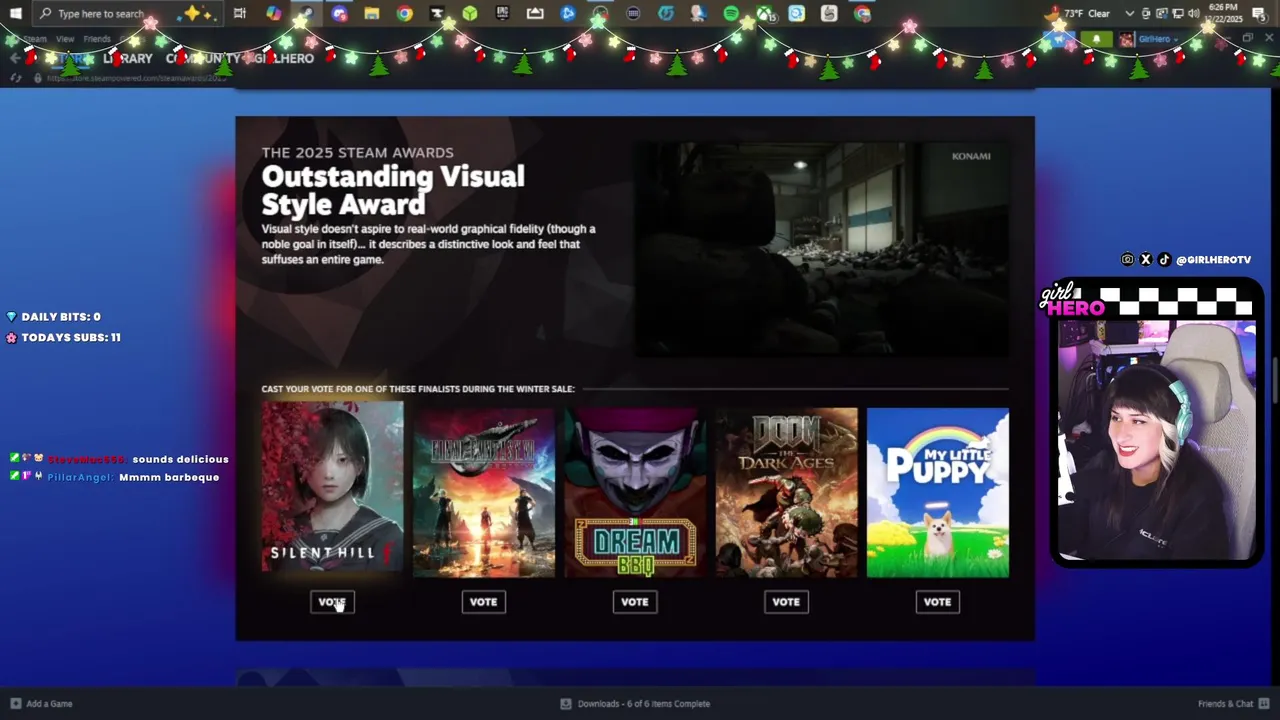Switch to Steam on the taskbar
Screen dimensions: 1280x720
click(306, 13)
